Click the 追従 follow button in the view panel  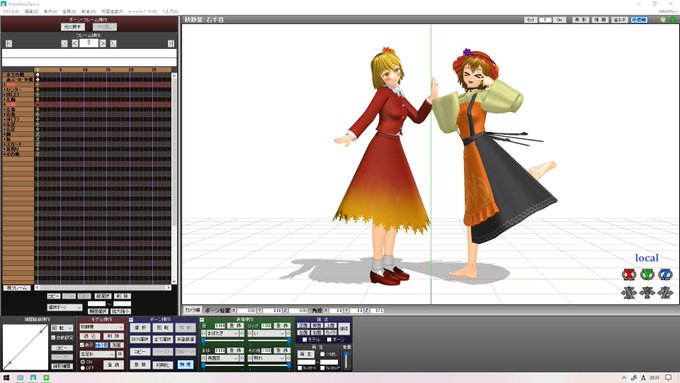[344, 328]
